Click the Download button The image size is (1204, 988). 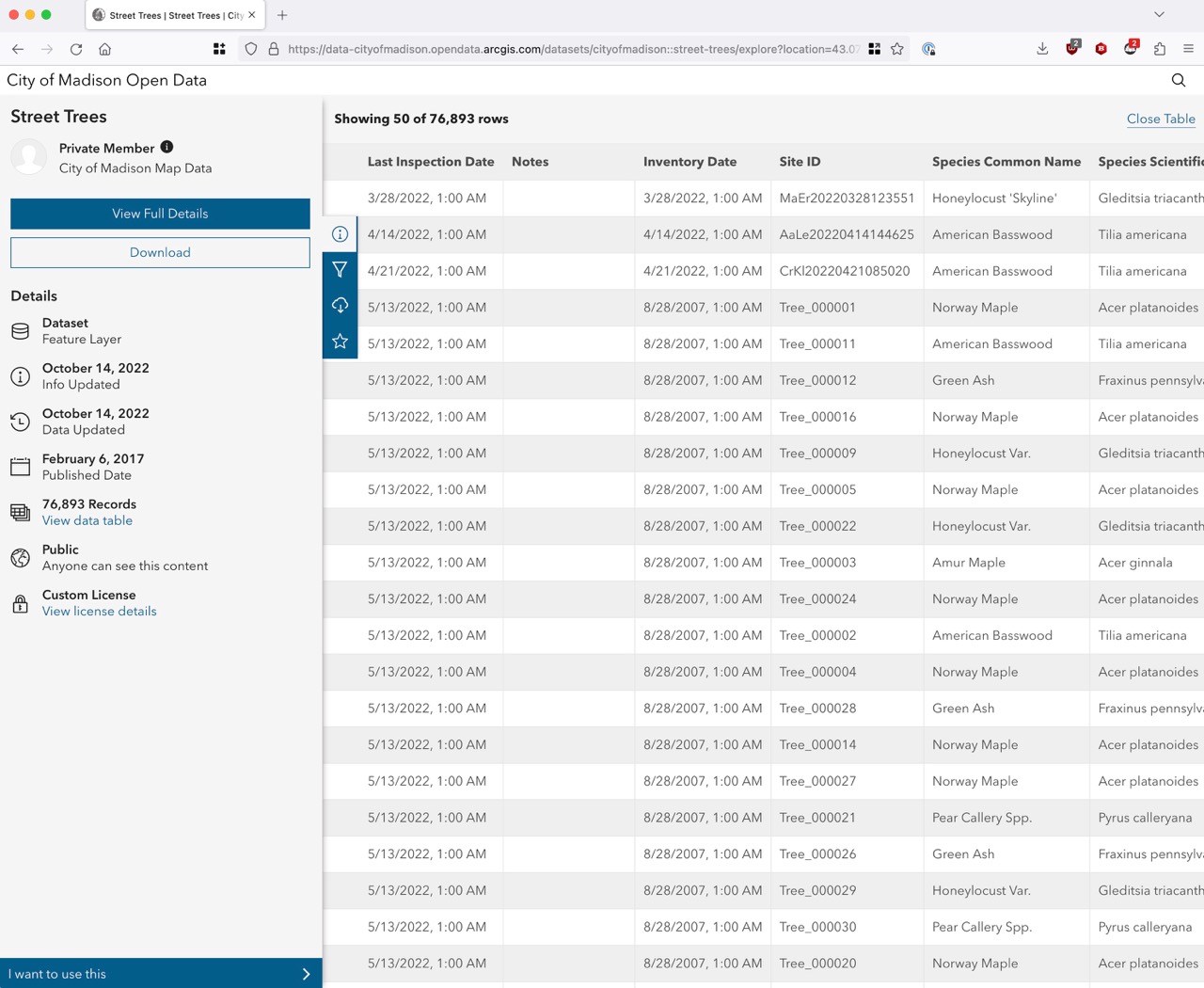coord(160,252)
